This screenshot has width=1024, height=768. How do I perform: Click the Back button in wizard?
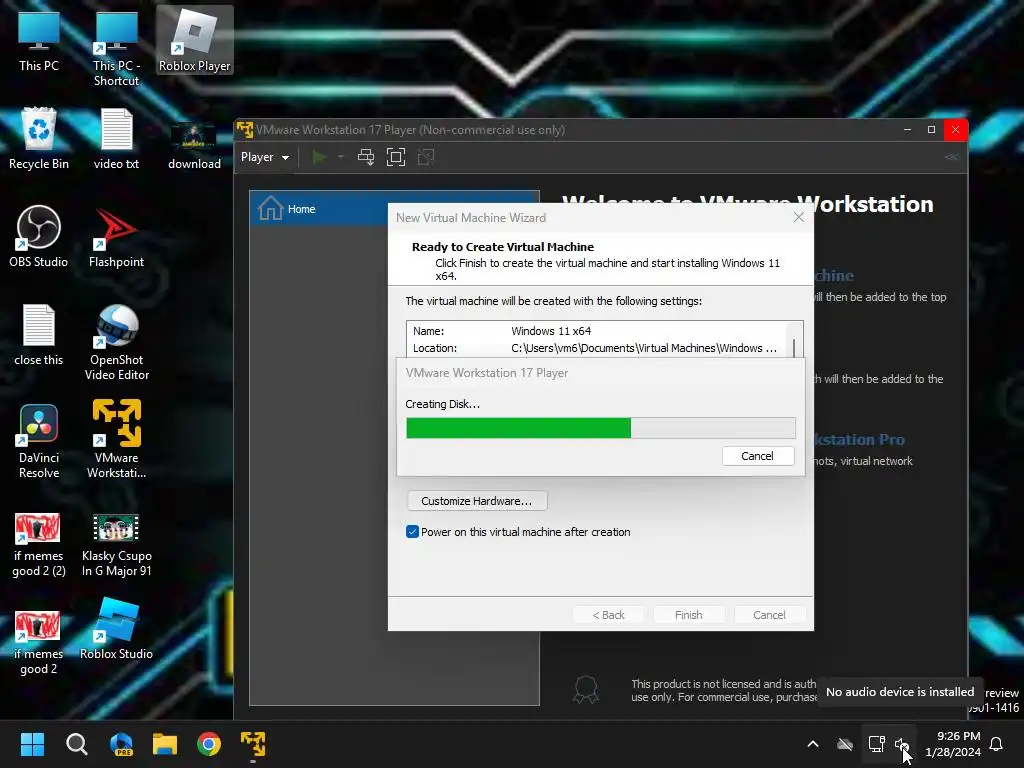(x=608, y=615)
